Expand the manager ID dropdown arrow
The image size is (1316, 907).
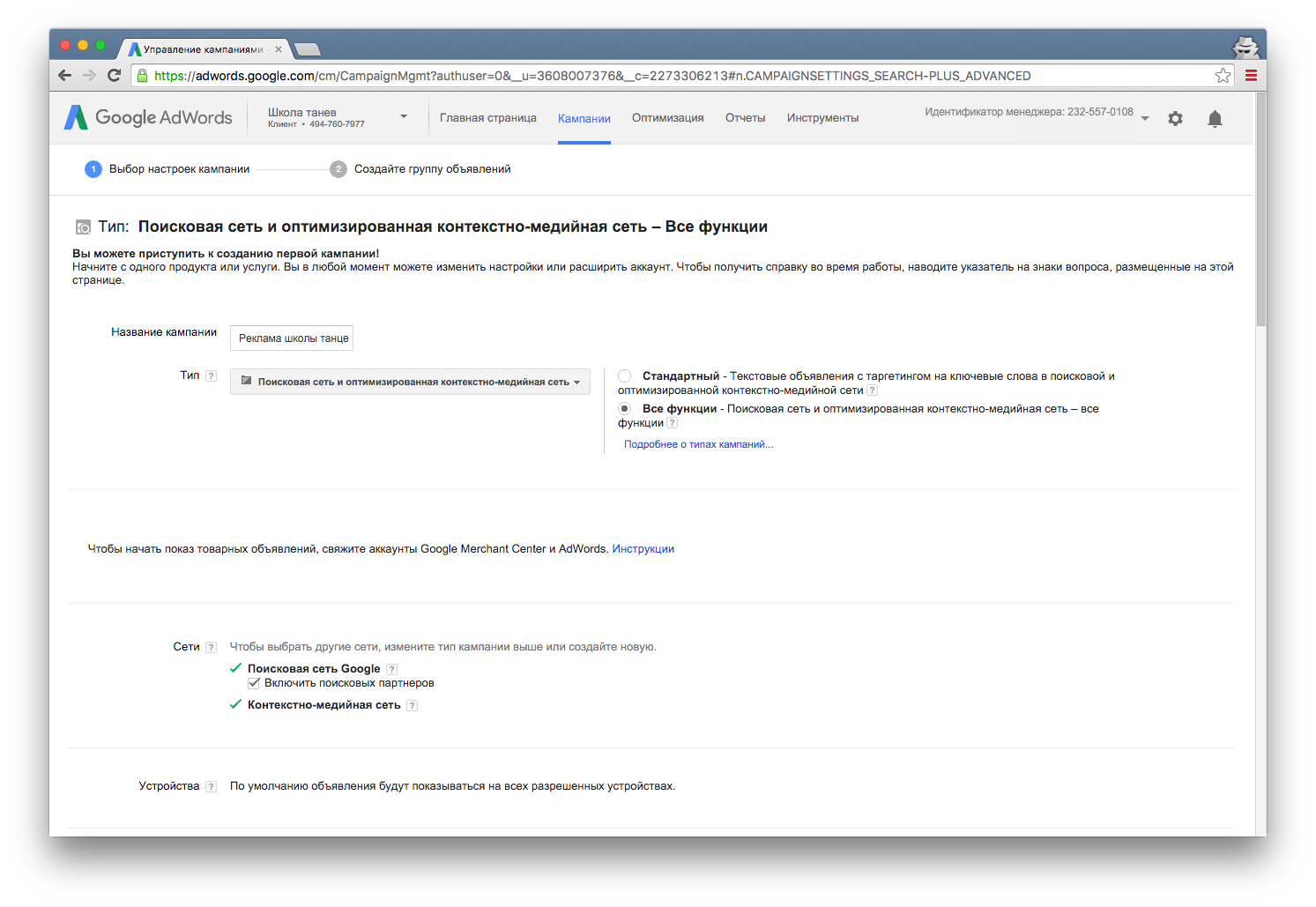[x=1145, y=118]
